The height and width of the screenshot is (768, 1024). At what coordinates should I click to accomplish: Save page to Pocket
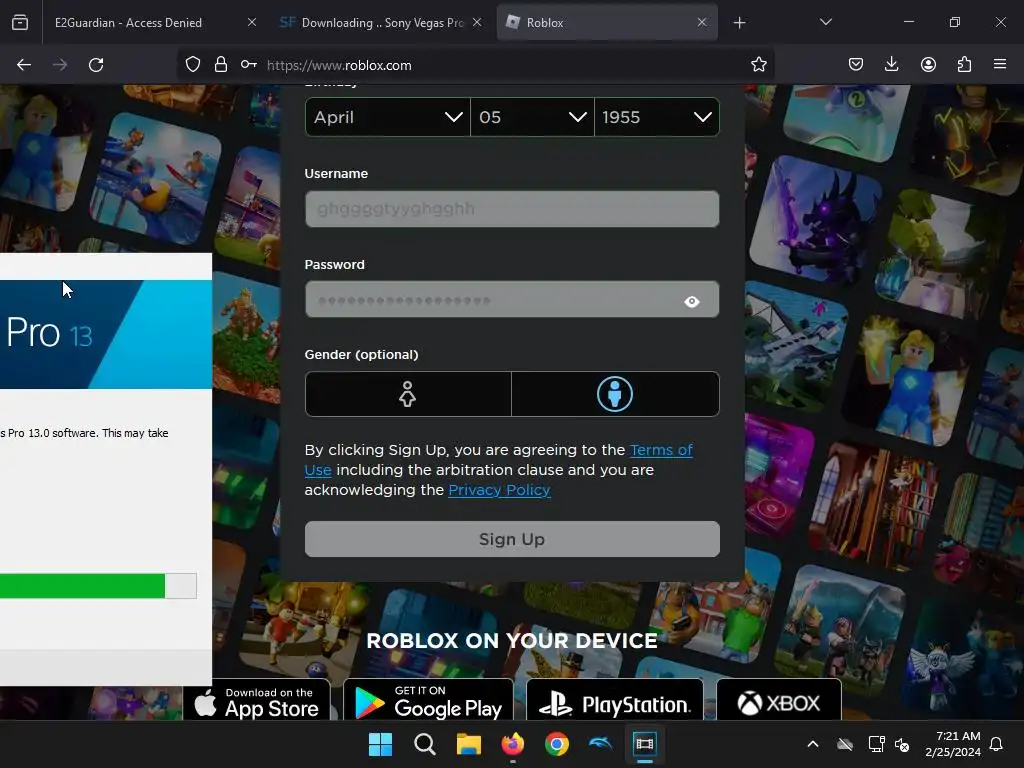point(856,64)
